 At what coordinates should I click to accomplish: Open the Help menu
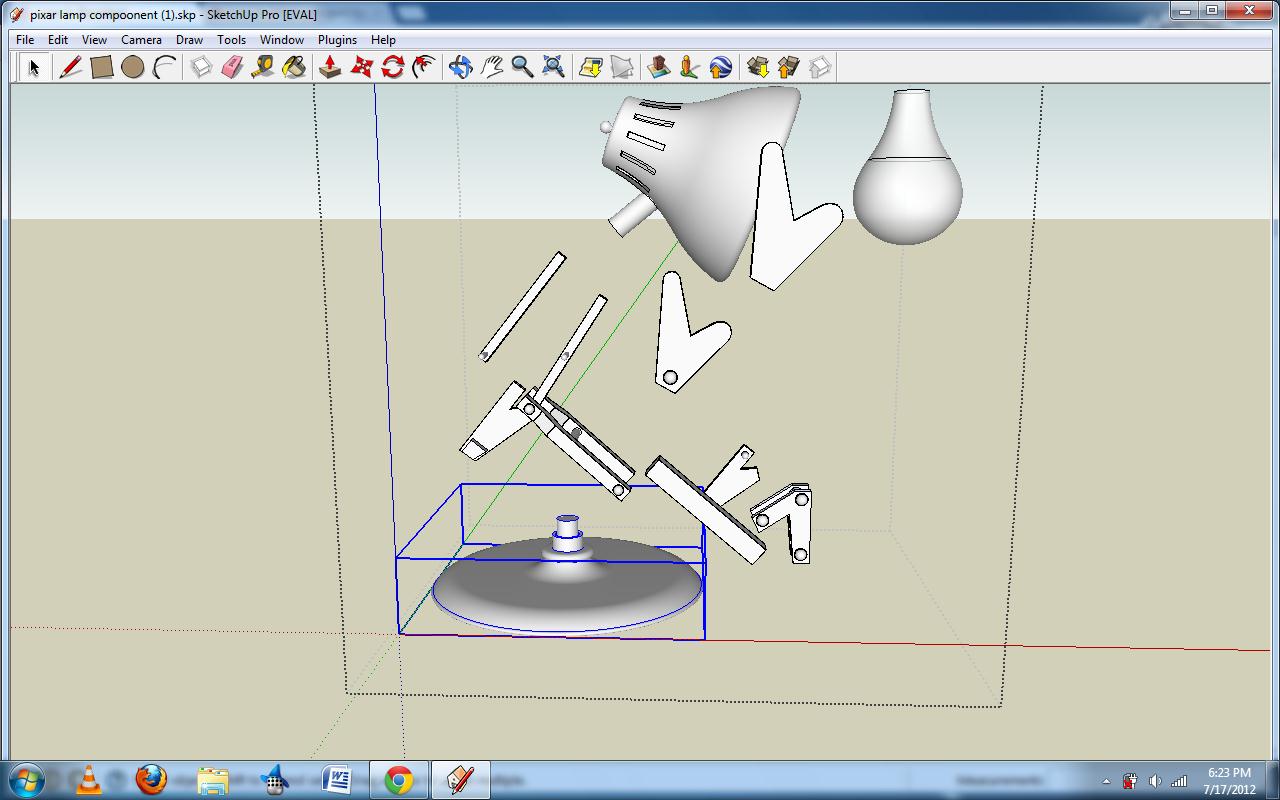click(383, 40)
